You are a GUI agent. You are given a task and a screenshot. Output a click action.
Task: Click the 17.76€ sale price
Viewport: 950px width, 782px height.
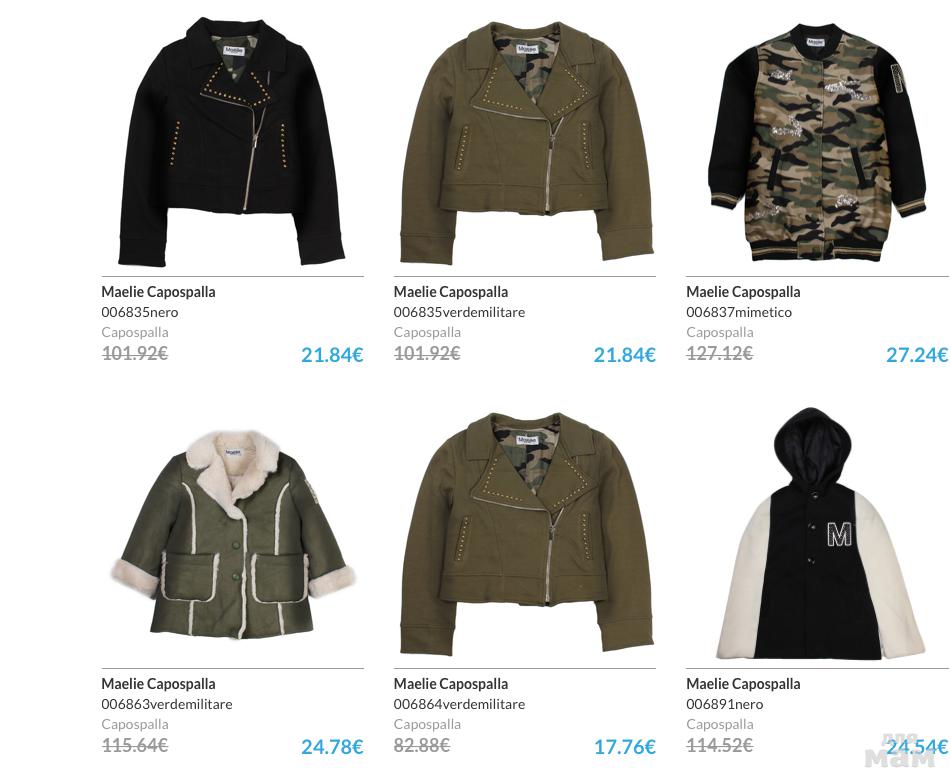pyautogui.click(x=625, y=747)
